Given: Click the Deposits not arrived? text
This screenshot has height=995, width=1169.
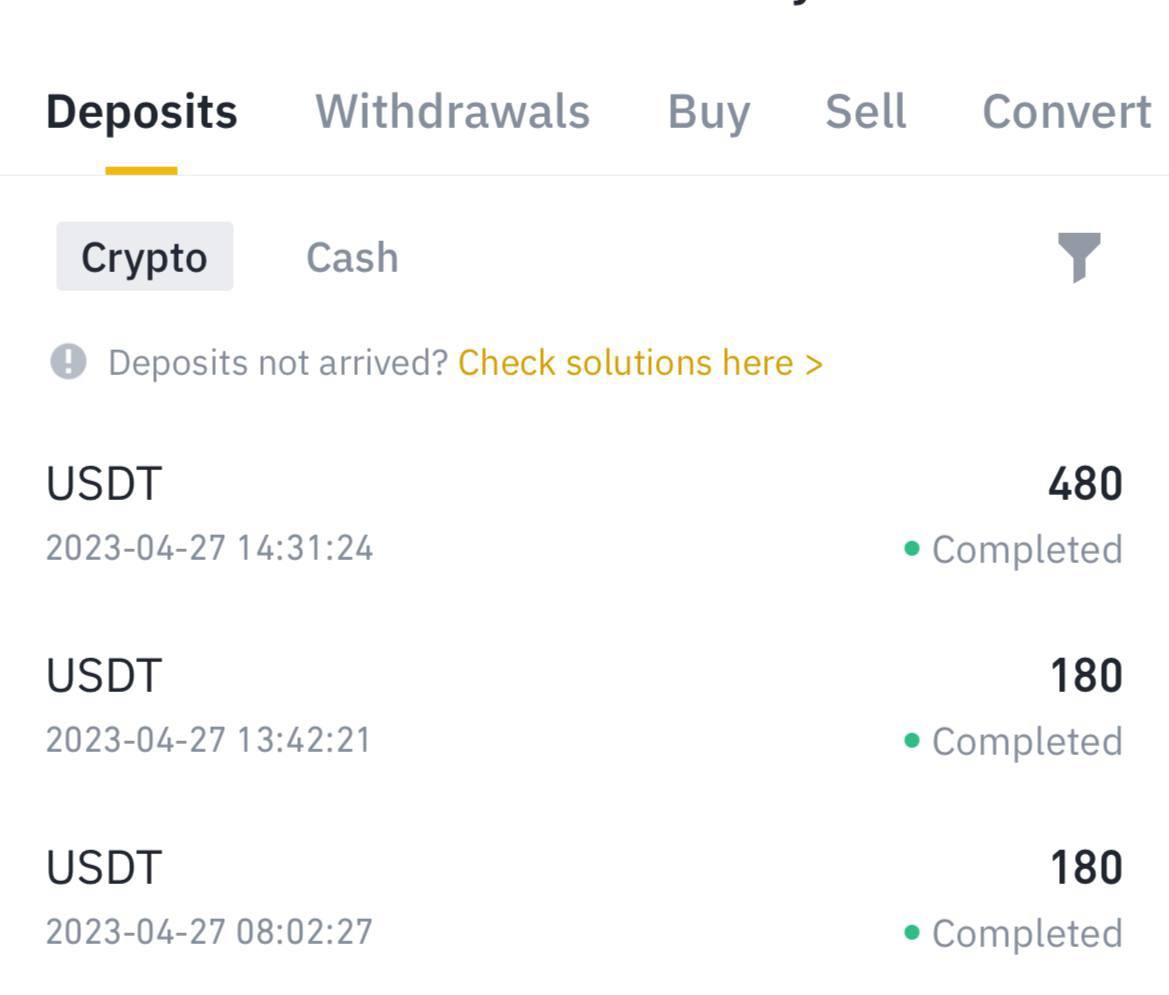Looking at the screenshot, I should pyautogui.click(x=277, y=362).
